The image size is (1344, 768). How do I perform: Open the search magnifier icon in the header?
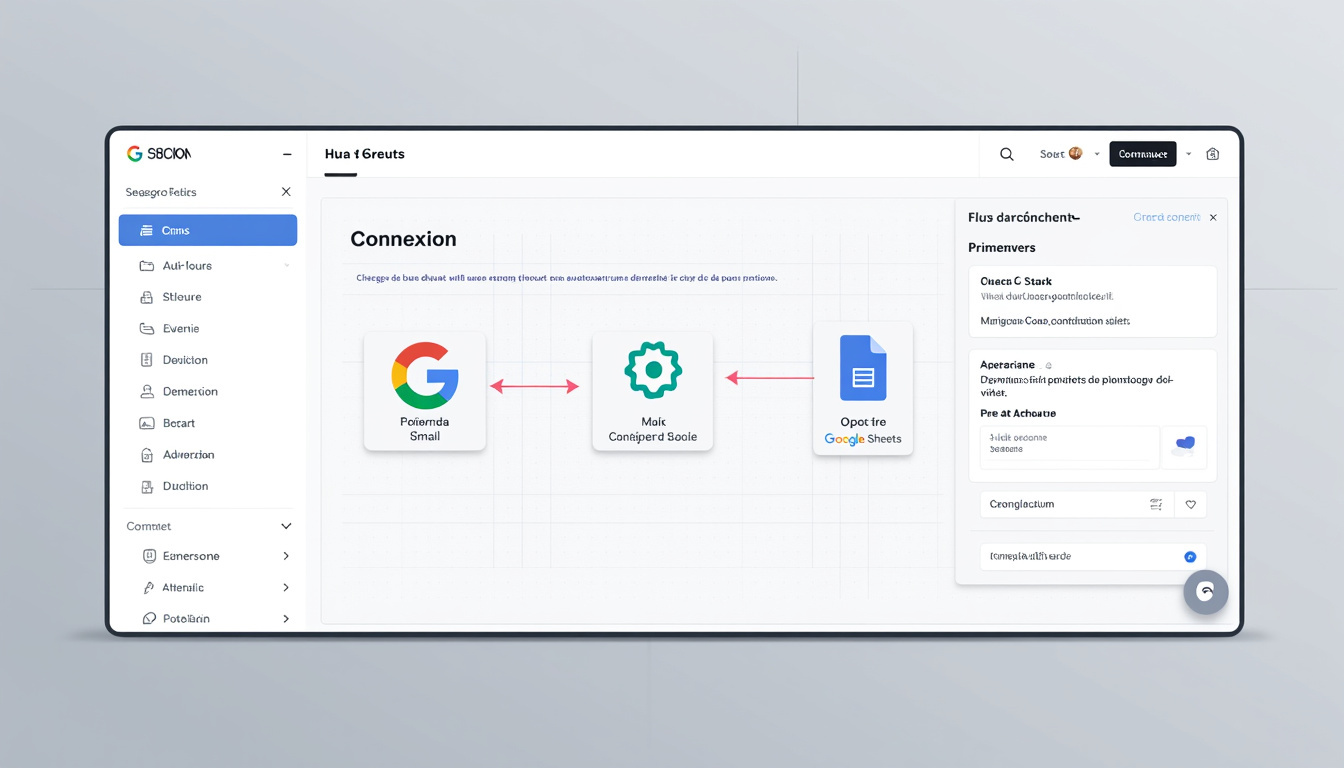click(1007, 154)
